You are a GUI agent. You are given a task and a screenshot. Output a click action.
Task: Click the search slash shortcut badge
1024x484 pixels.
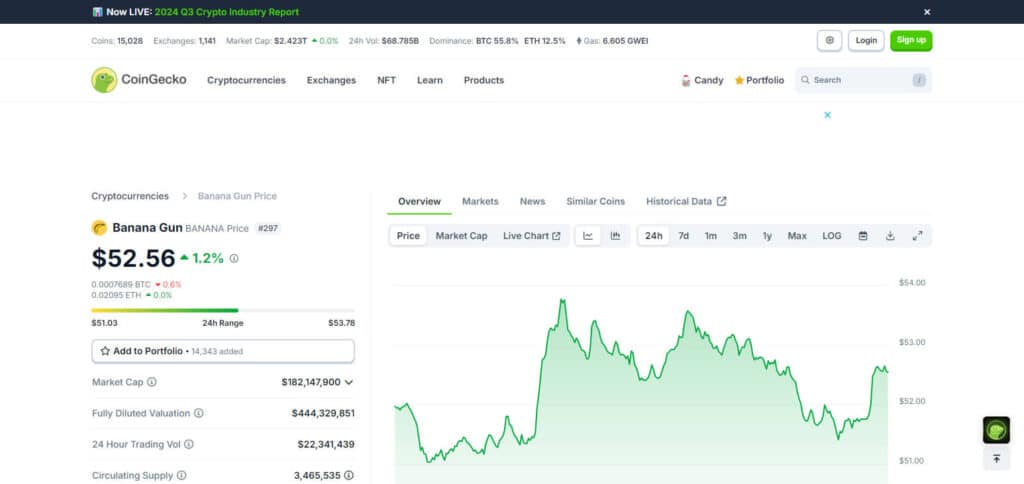coord(919,80)
